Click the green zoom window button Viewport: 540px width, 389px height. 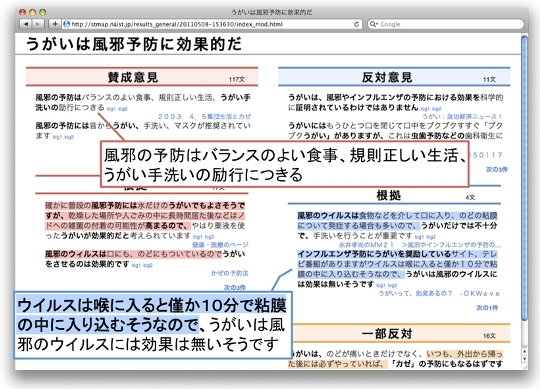(x=43, y=12)
